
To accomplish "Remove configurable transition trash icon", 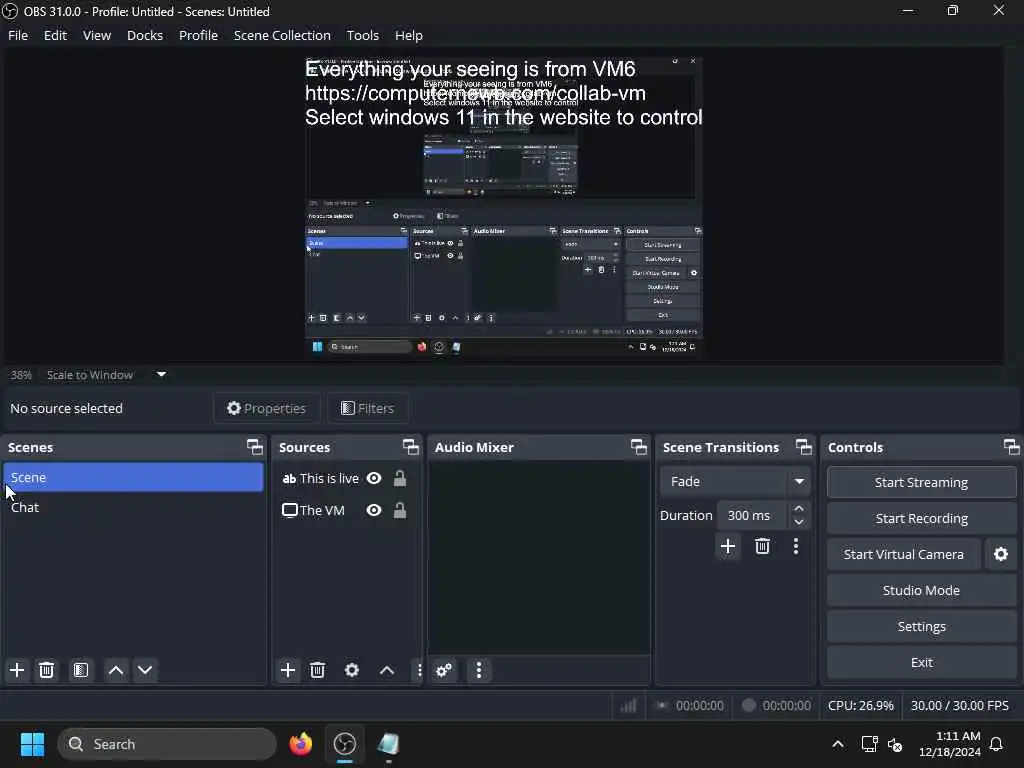I will pyautogui.click(x=762, y=546).
